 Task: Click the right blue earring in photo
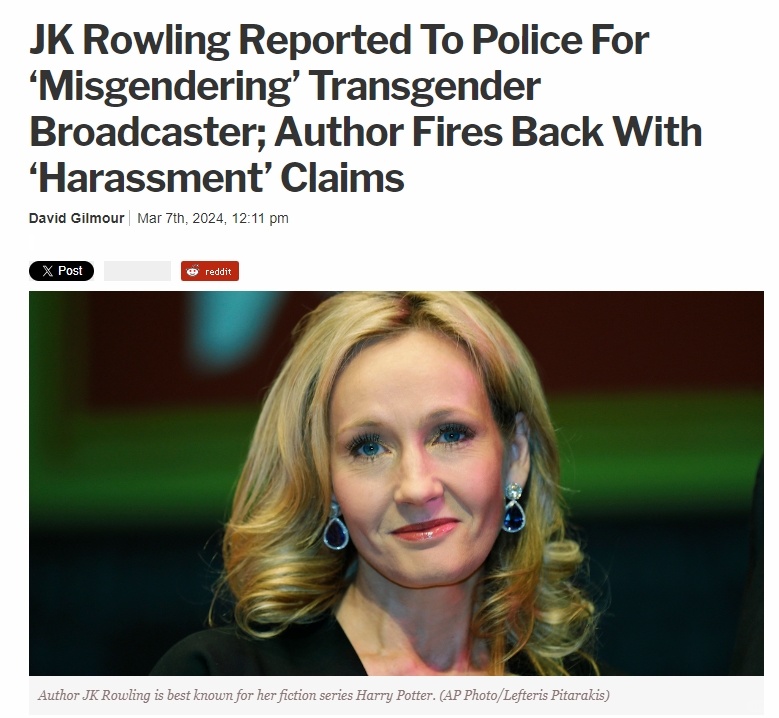(x=514, y=508)
